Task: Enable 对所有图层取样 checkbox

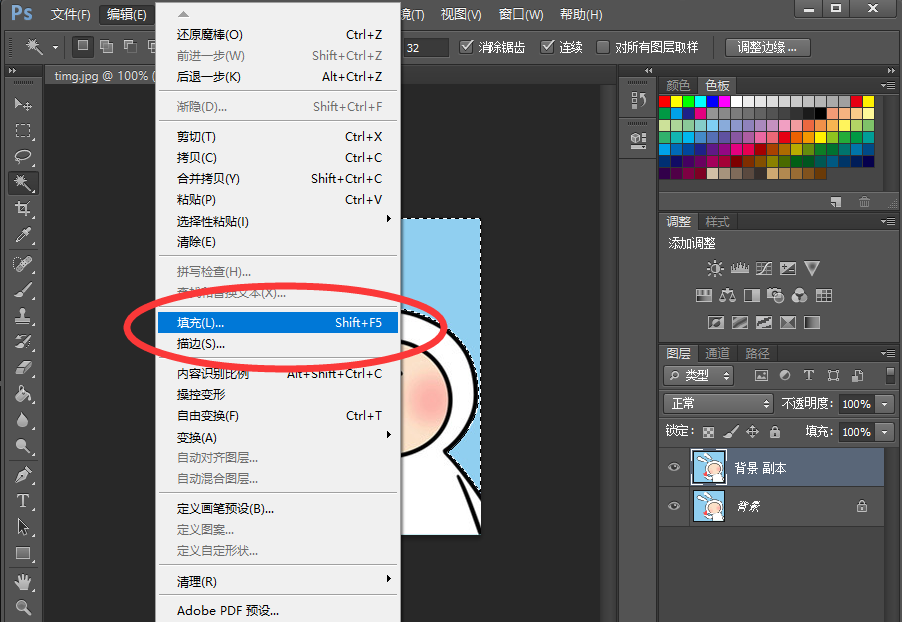Action: coord(603,47)
